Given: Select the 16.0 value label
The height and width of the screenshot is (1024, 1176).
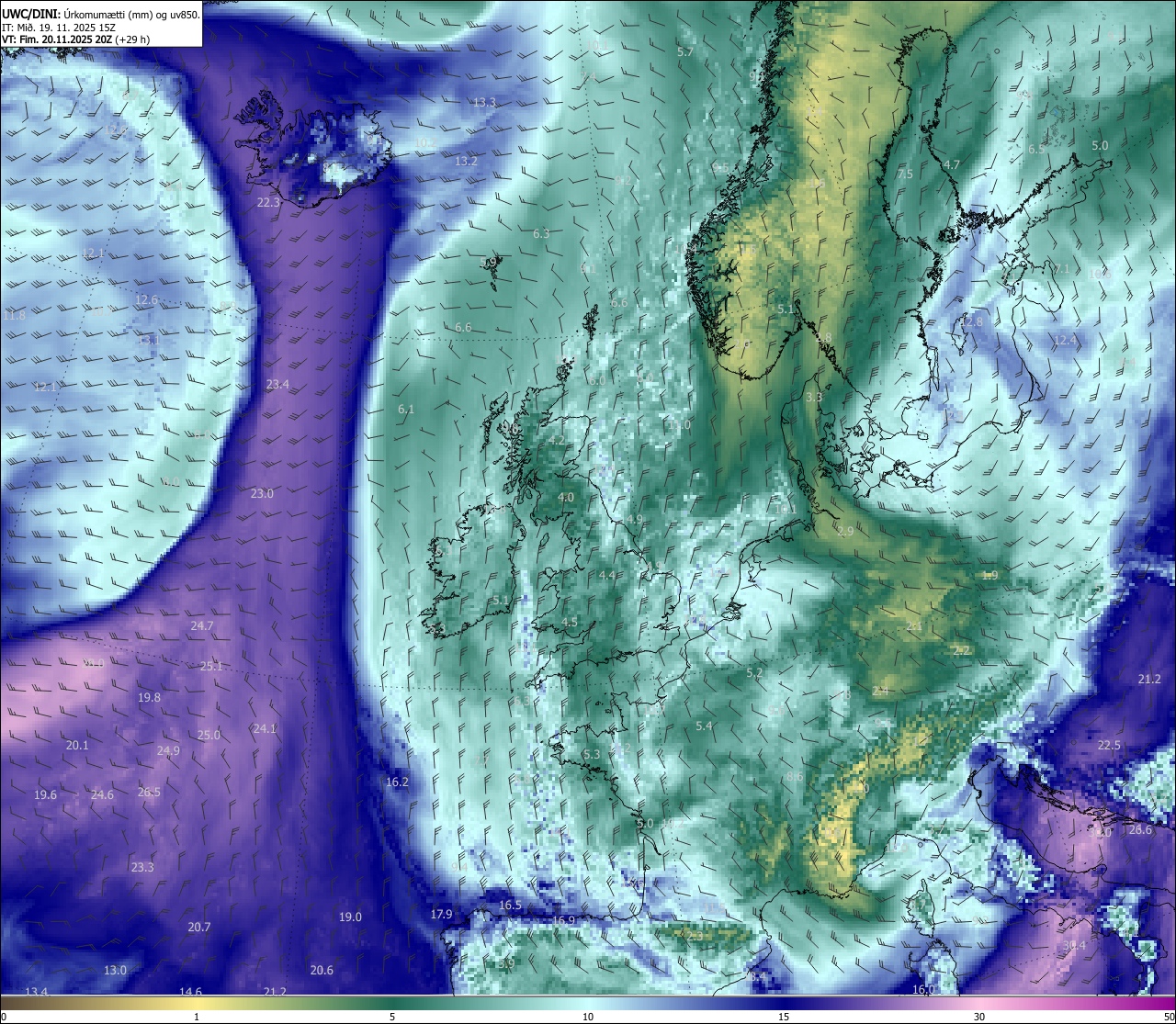Looking at the screenshot, I should coord(923,990).
